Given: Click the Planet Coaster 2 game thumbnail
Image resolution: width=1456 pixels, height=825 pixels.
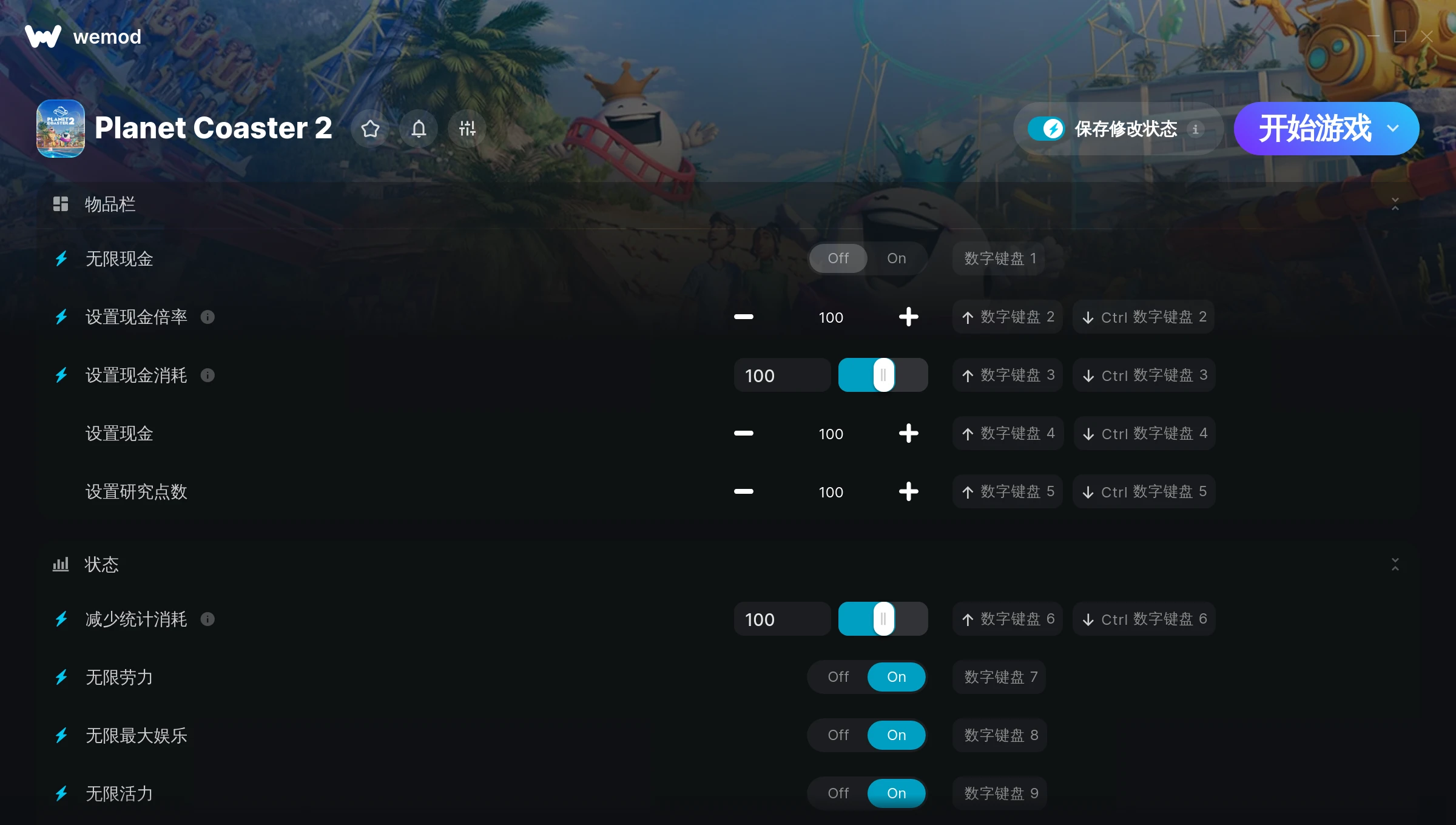Looking at the screenshot, I should [x=60, y=129].
